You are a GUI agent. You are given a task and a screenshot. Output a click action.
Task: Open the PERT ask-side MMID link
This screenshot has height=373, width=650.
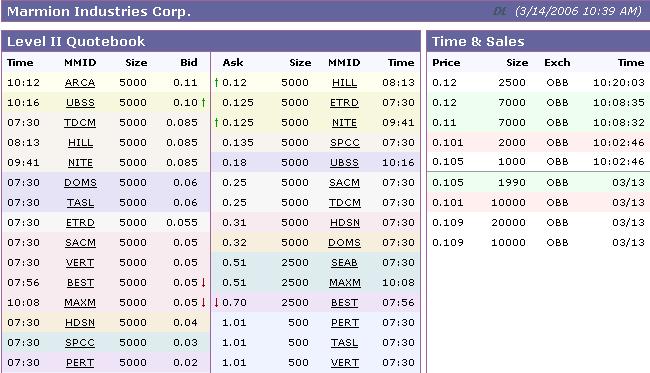[344, 323]
